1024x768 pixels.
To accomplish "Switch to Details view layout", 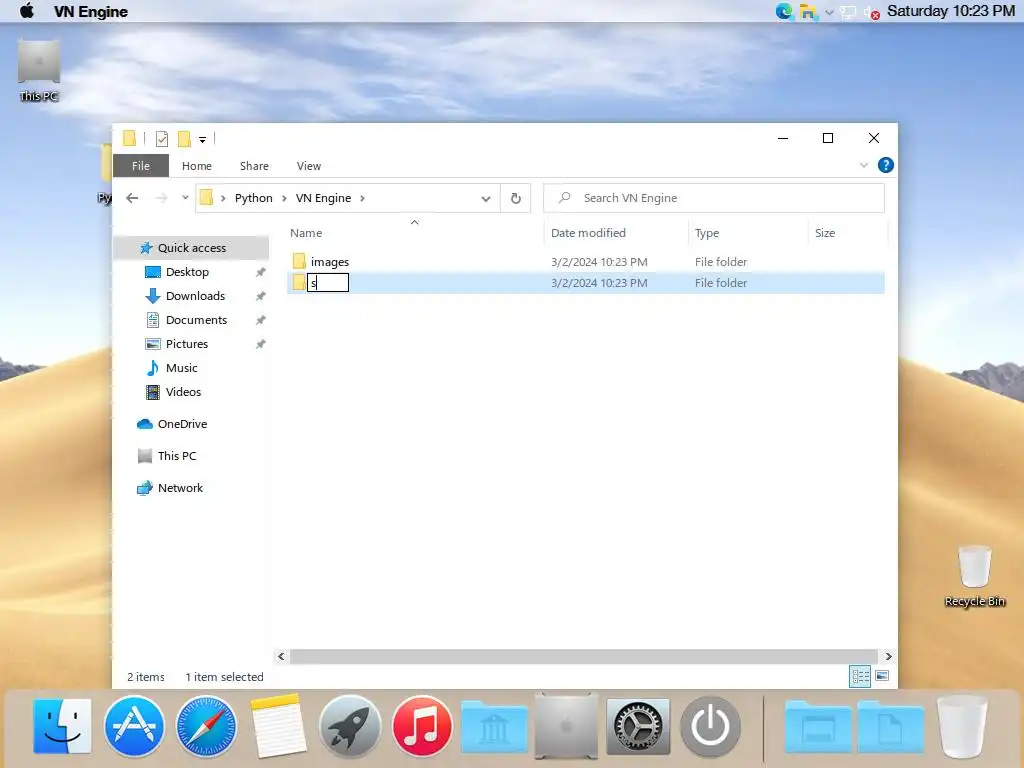I will (x=860, y=676).
